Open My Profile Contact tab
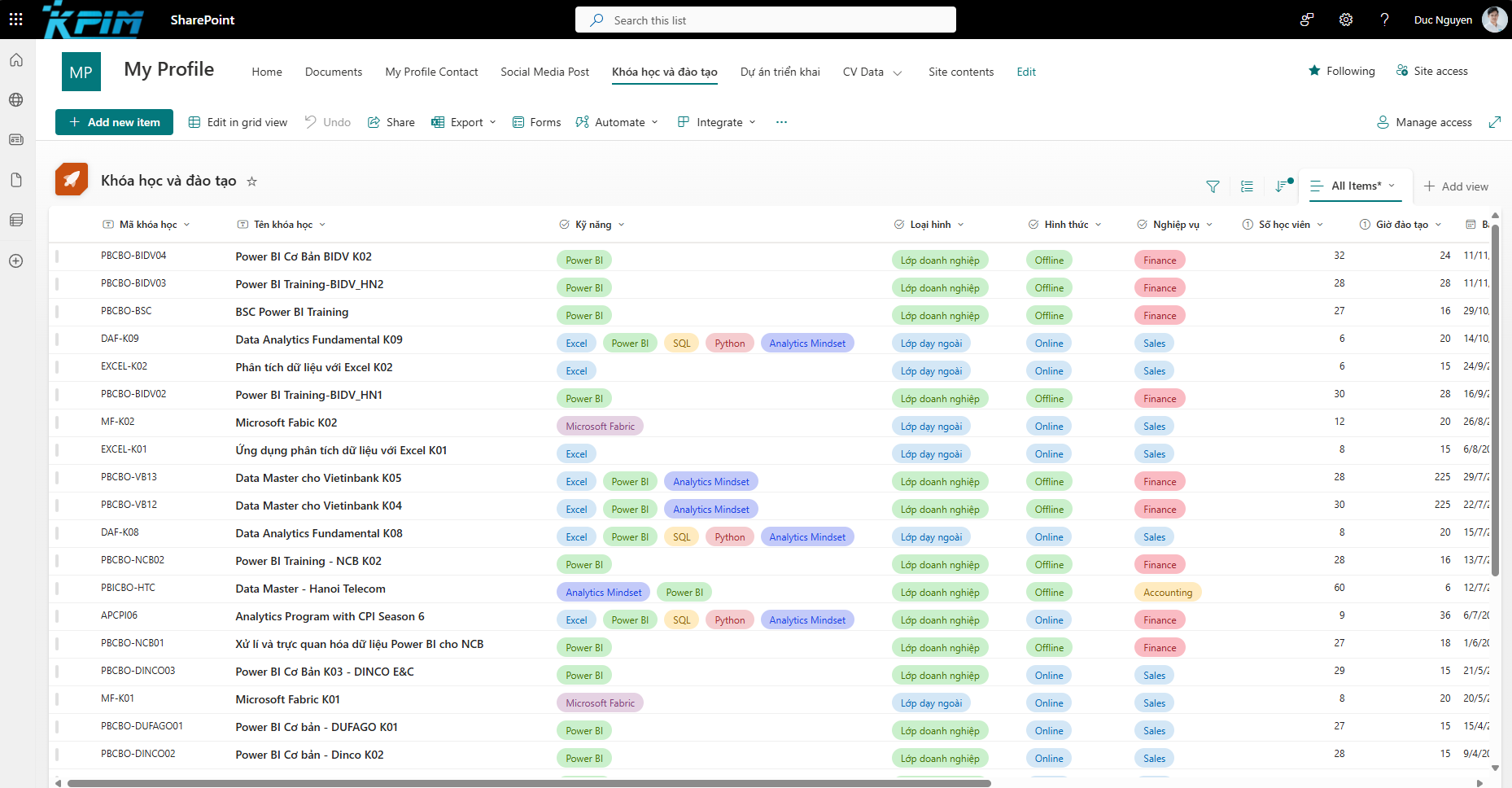This screenshot has height=788, width=1512. (431, 72)
